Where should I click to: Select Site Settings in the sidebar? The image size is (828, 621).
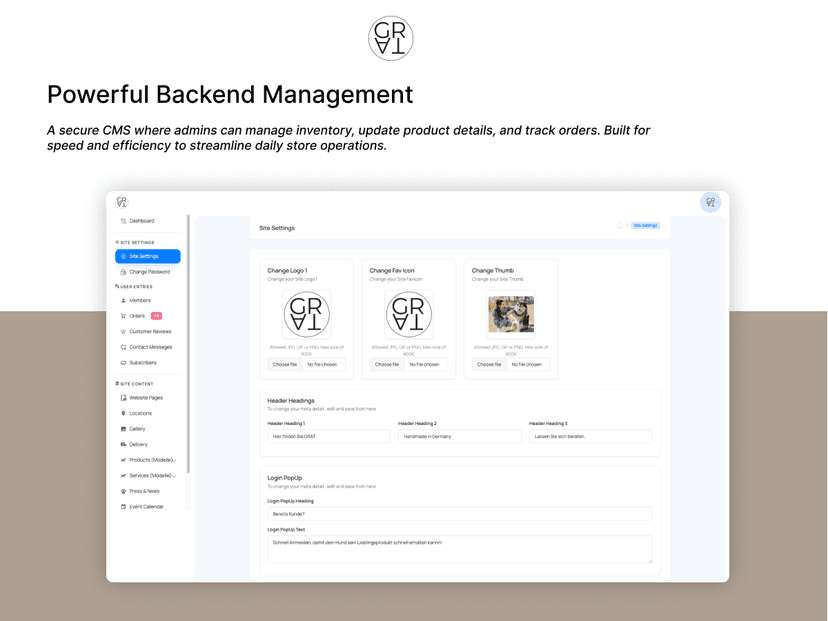tap(146, 257)
